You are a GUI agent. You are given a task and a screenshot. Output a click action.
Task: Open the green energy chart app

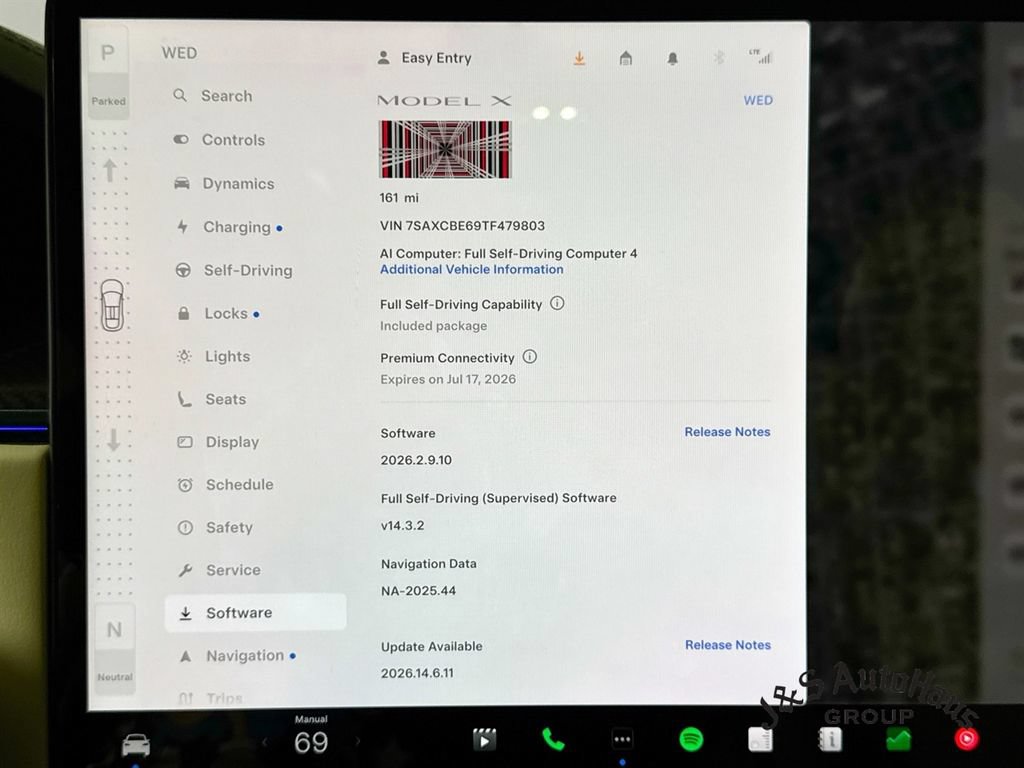click(x=899, y=739)
